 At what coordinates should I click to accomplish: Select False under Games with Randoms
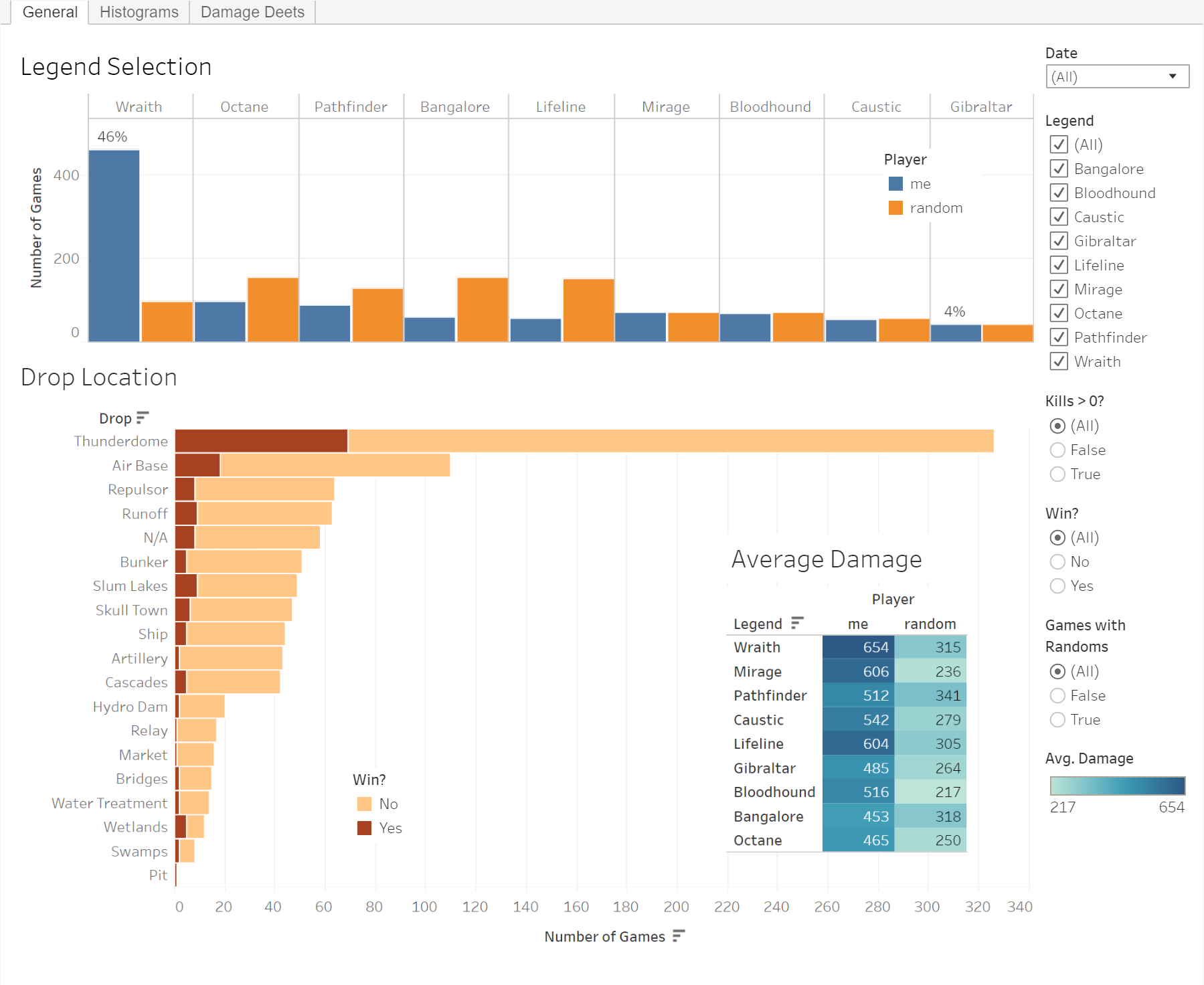tap(1057, 696)
